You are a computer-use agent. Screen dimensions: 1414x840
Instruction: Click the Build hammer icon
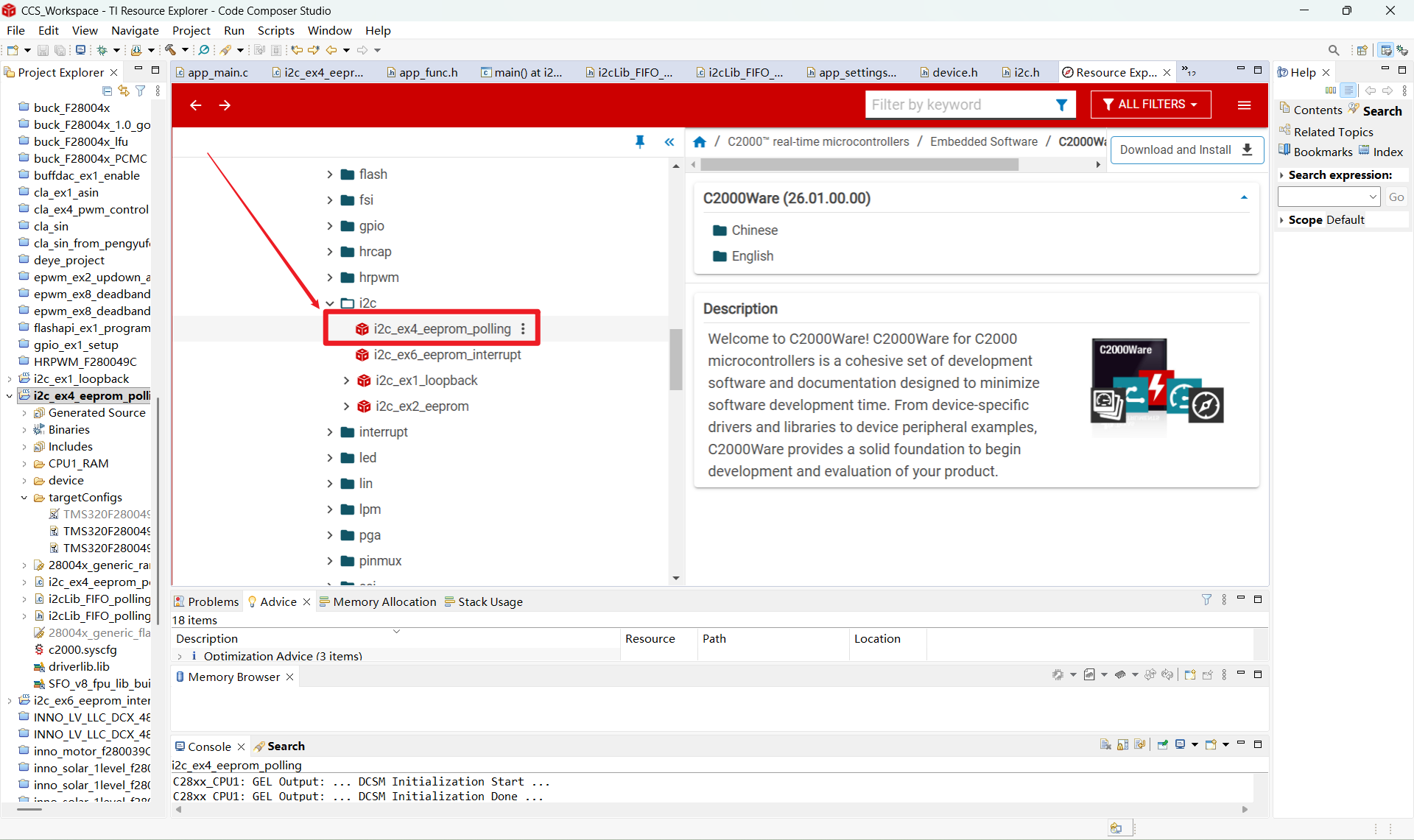click(170, 50)
